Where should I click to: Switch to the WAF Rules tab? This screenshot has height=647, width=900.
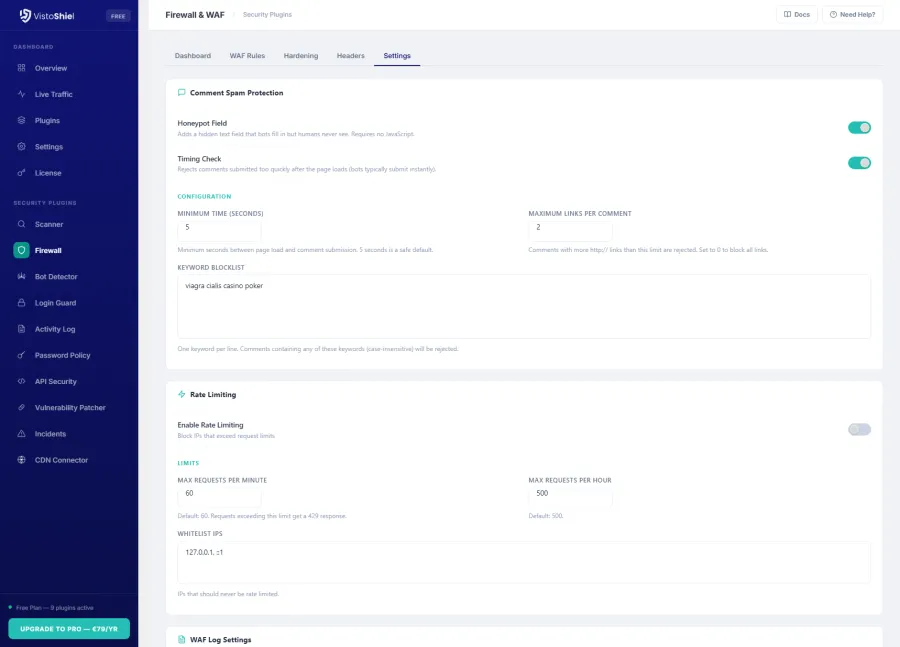pos(247,56)
